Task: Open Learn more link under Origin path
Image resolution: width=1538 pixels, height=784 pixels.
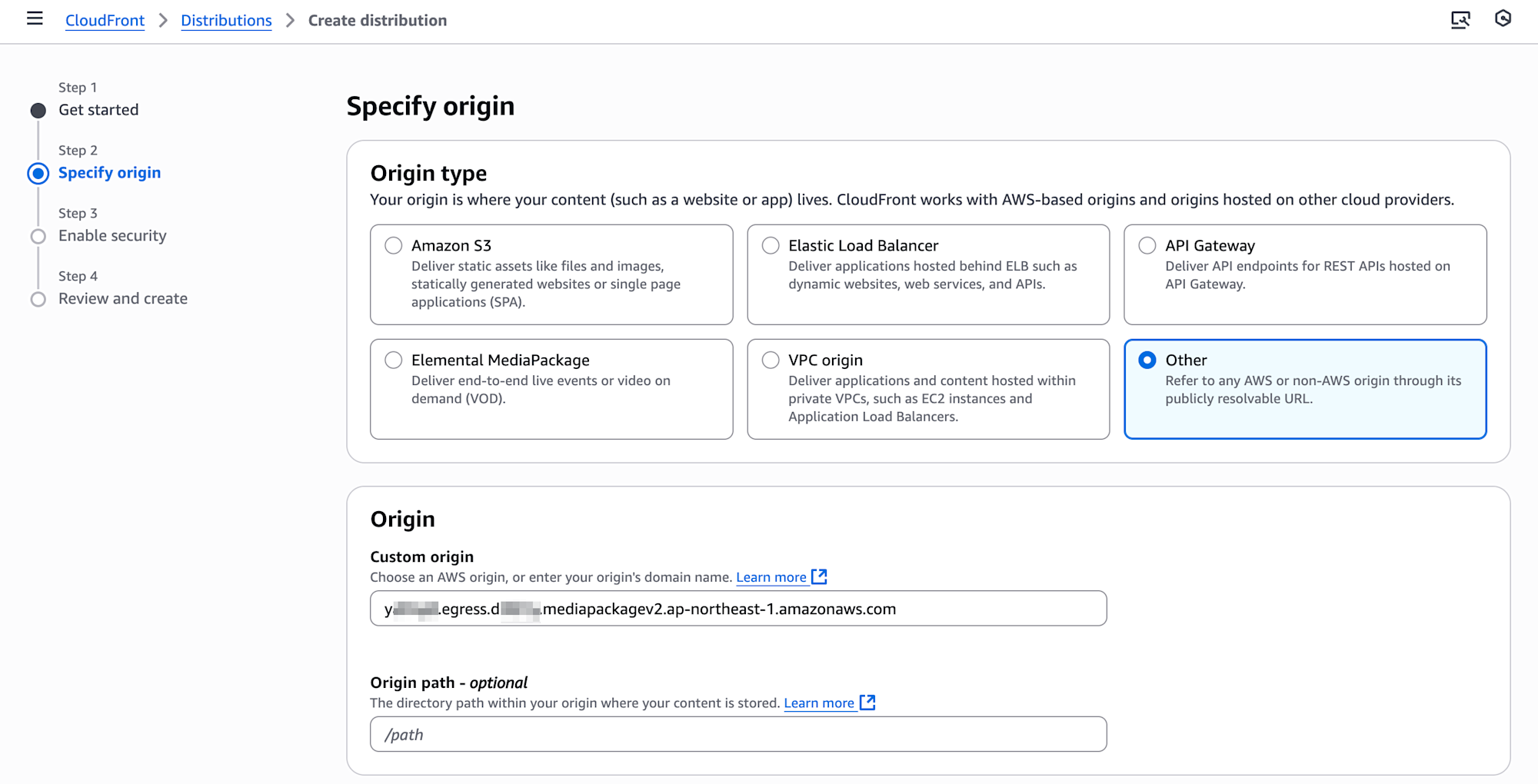Action: (x=818, y=703)
